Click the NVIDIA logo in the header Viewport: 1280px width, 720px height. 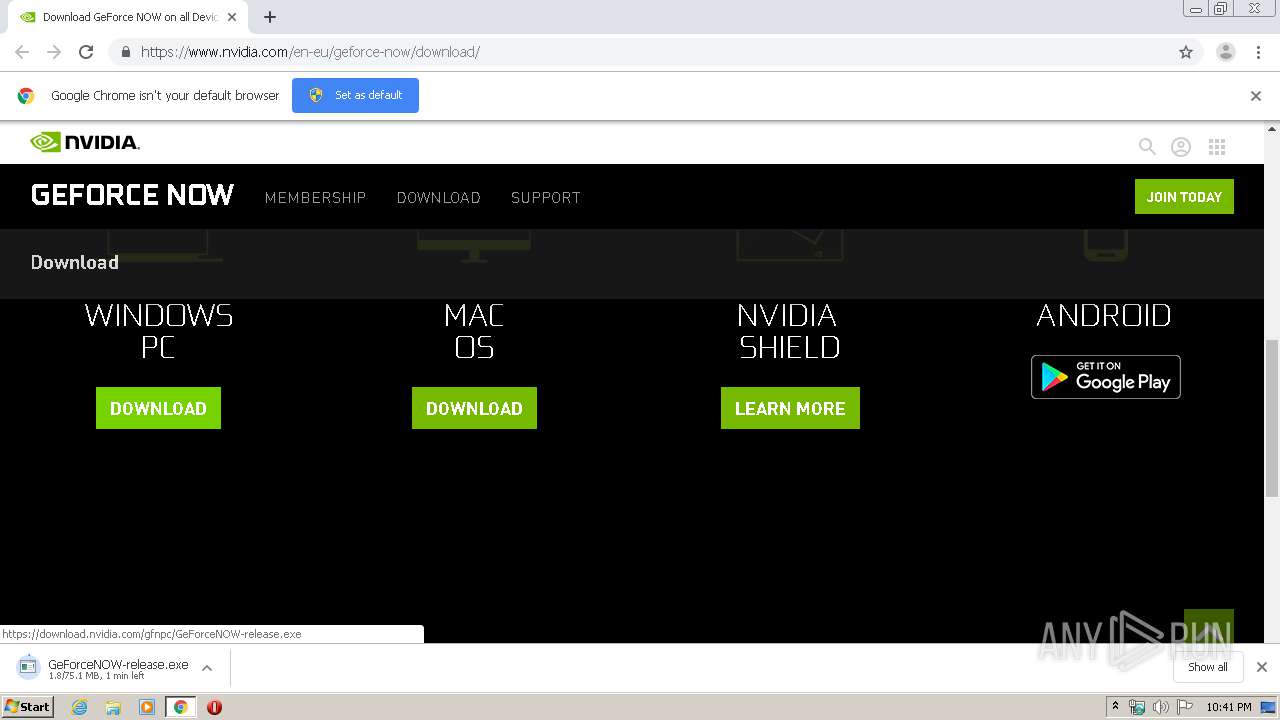[x=85, y=142]
